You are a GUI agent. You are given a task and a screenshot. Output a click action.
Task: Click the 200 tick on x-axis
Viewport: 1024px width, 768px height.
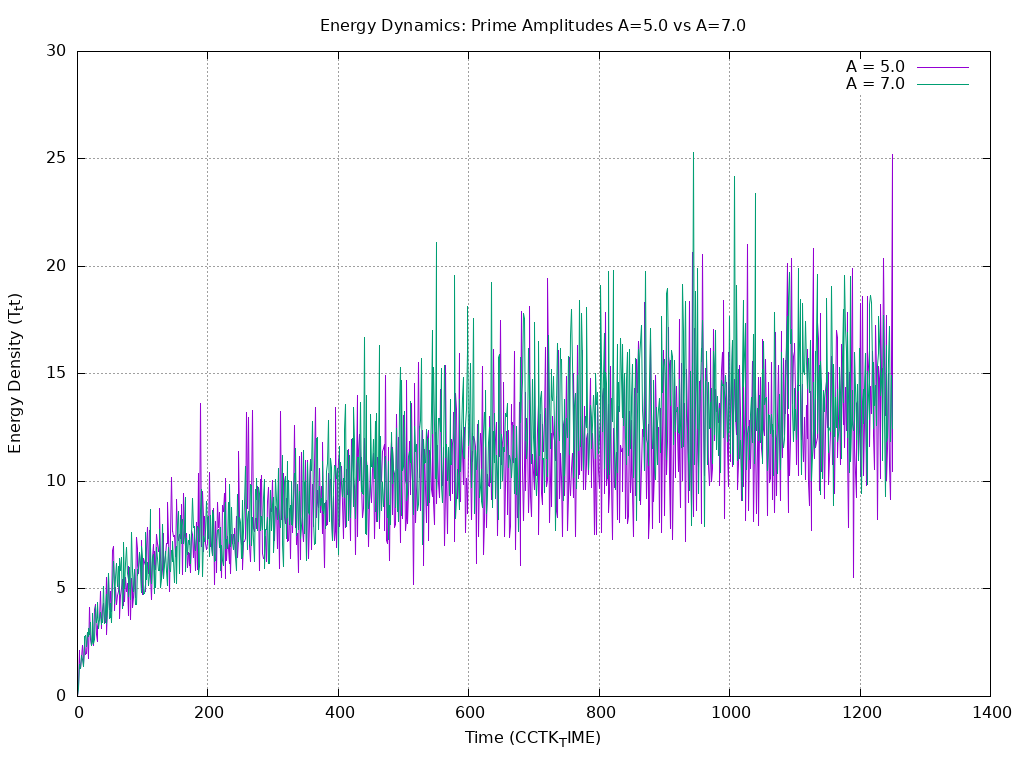click(208, 713)
